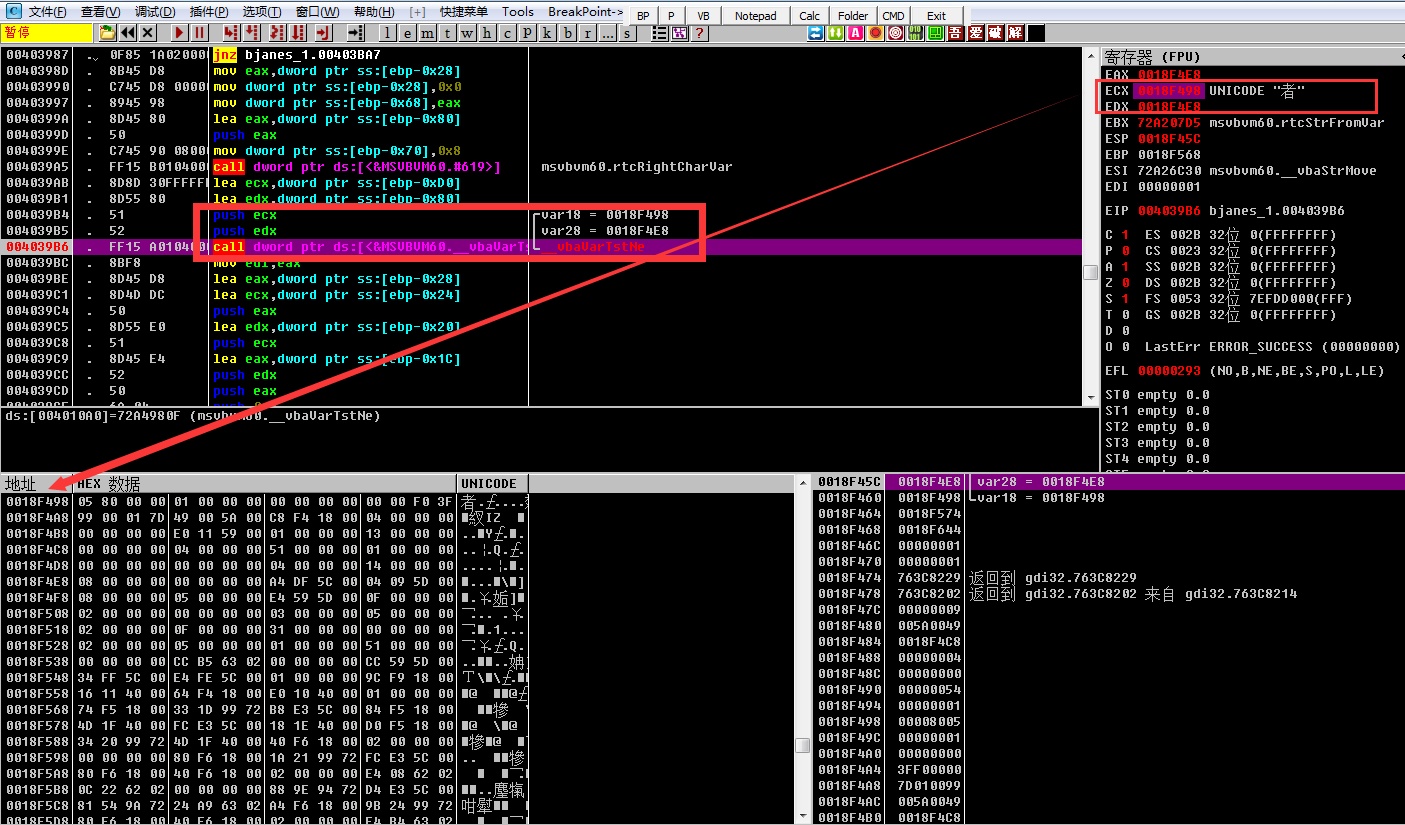Open CPU window with 'c' button
Screen dimensions: 1405x825
(x=507, y=32)
